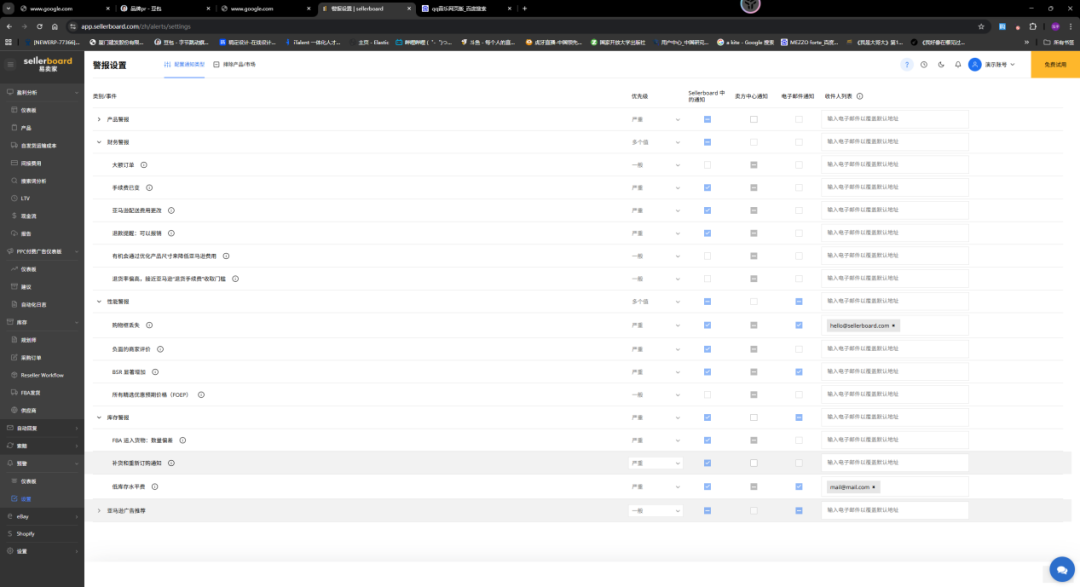Open a new browser tab with the plus button
The image size is (1080, 587).
pyautogui.click(x=525, y=9)
